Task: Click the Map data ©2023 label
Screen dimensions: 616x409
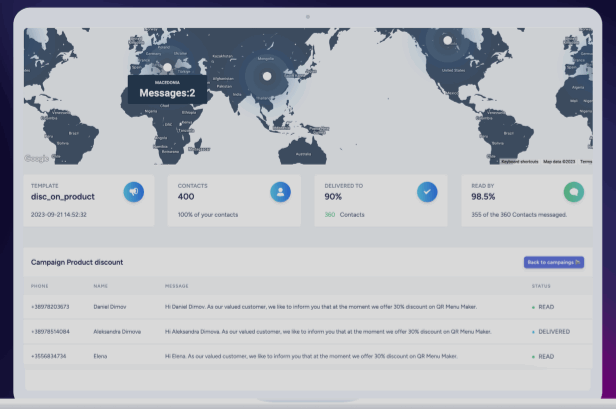Action: pyautogui.click(x=559, y=161)
